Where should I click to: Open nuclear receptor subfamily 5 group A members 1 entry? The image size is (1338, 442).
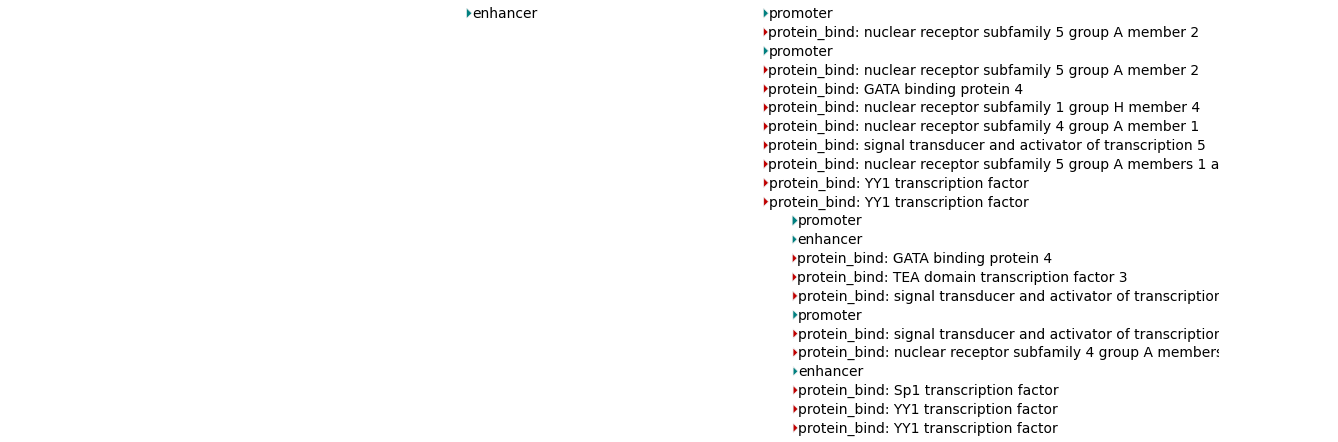coord(992,165)
